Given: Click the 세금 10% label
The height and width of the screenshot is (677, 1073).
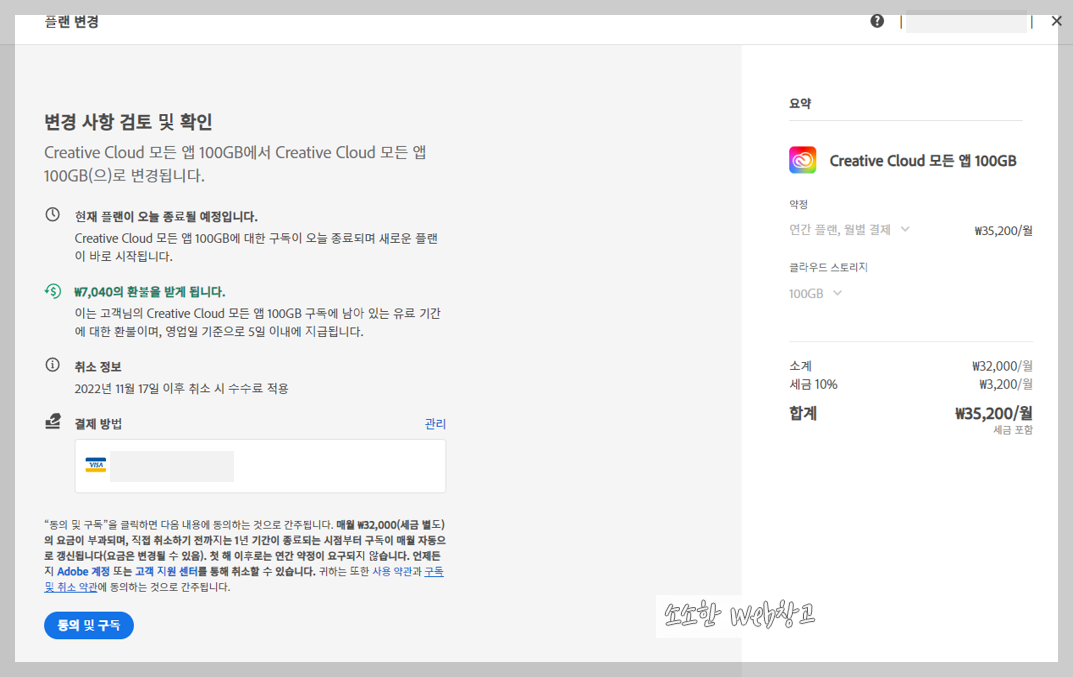Looking at the screenshot, I should pos(813,384).
